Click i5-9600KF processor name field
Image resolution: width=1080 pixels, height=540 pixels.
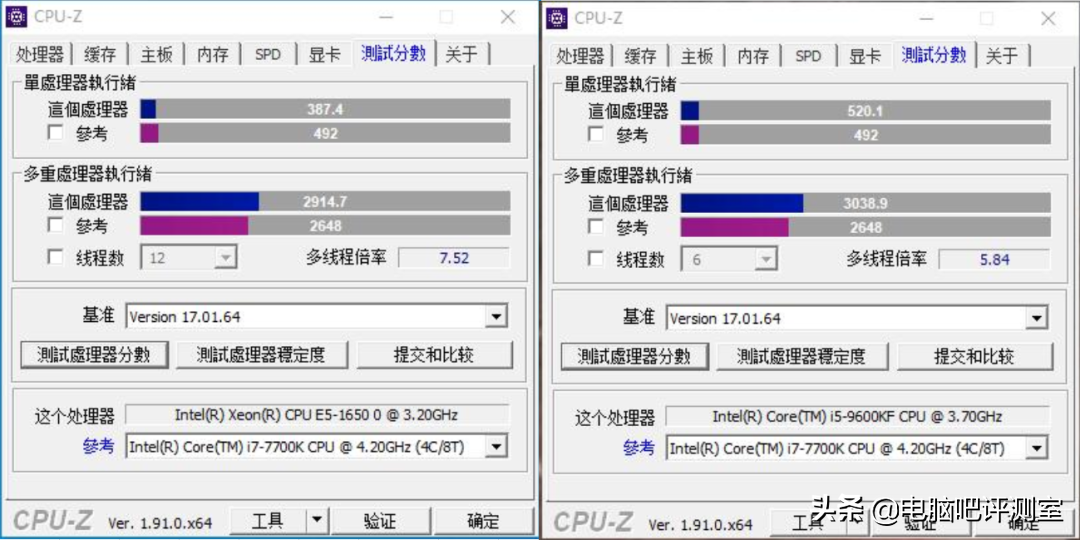858,417
